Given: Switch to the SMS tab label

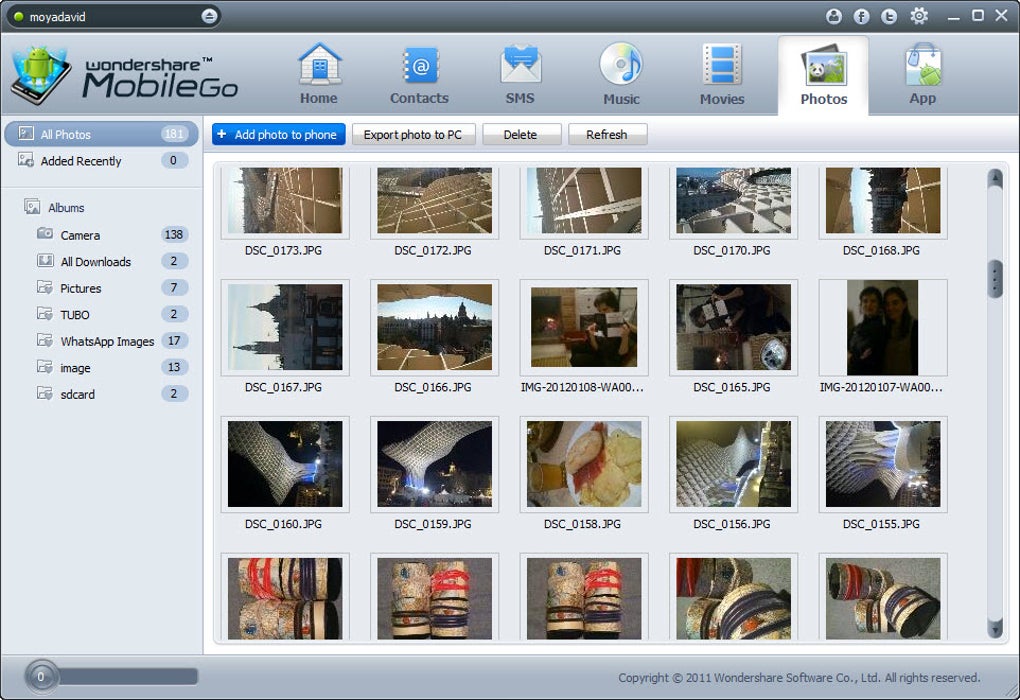Looking at the screenshot, I should tap(520, 98).
